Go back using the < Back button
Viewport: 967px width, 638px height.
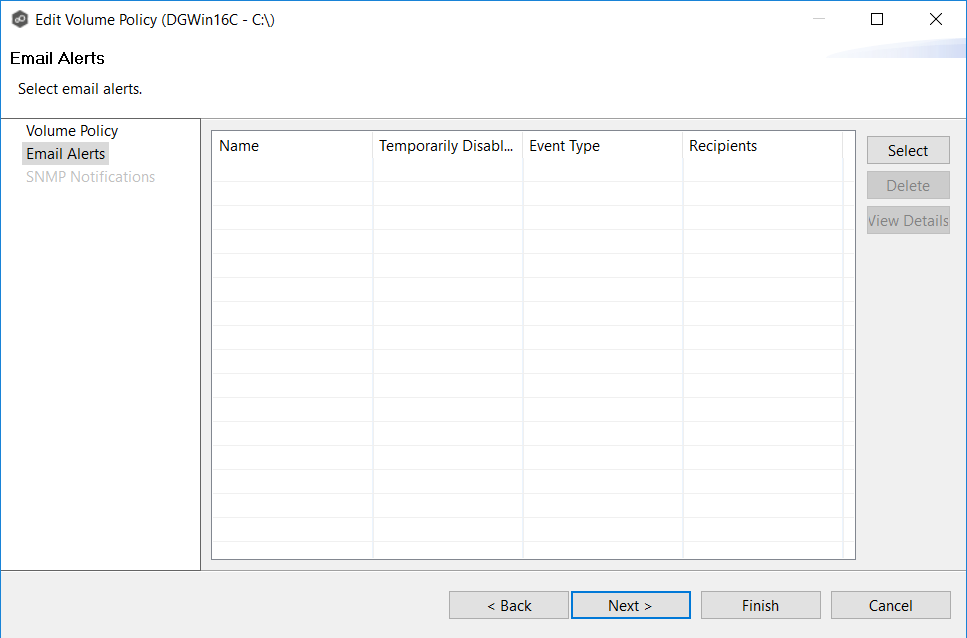click(509, 605)
